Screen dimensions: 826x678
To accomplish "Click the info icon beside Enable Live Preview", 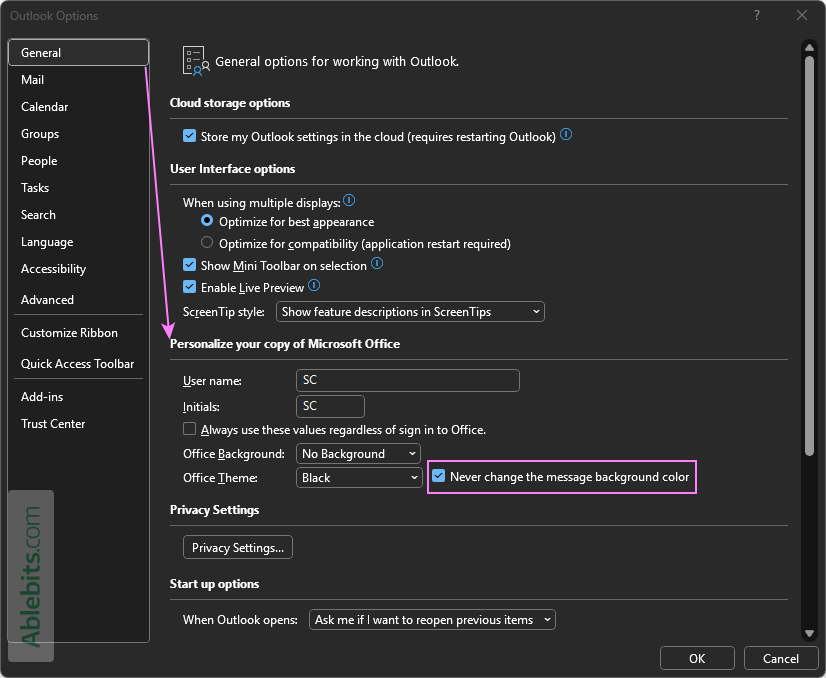I will click(x=314, y=286).
